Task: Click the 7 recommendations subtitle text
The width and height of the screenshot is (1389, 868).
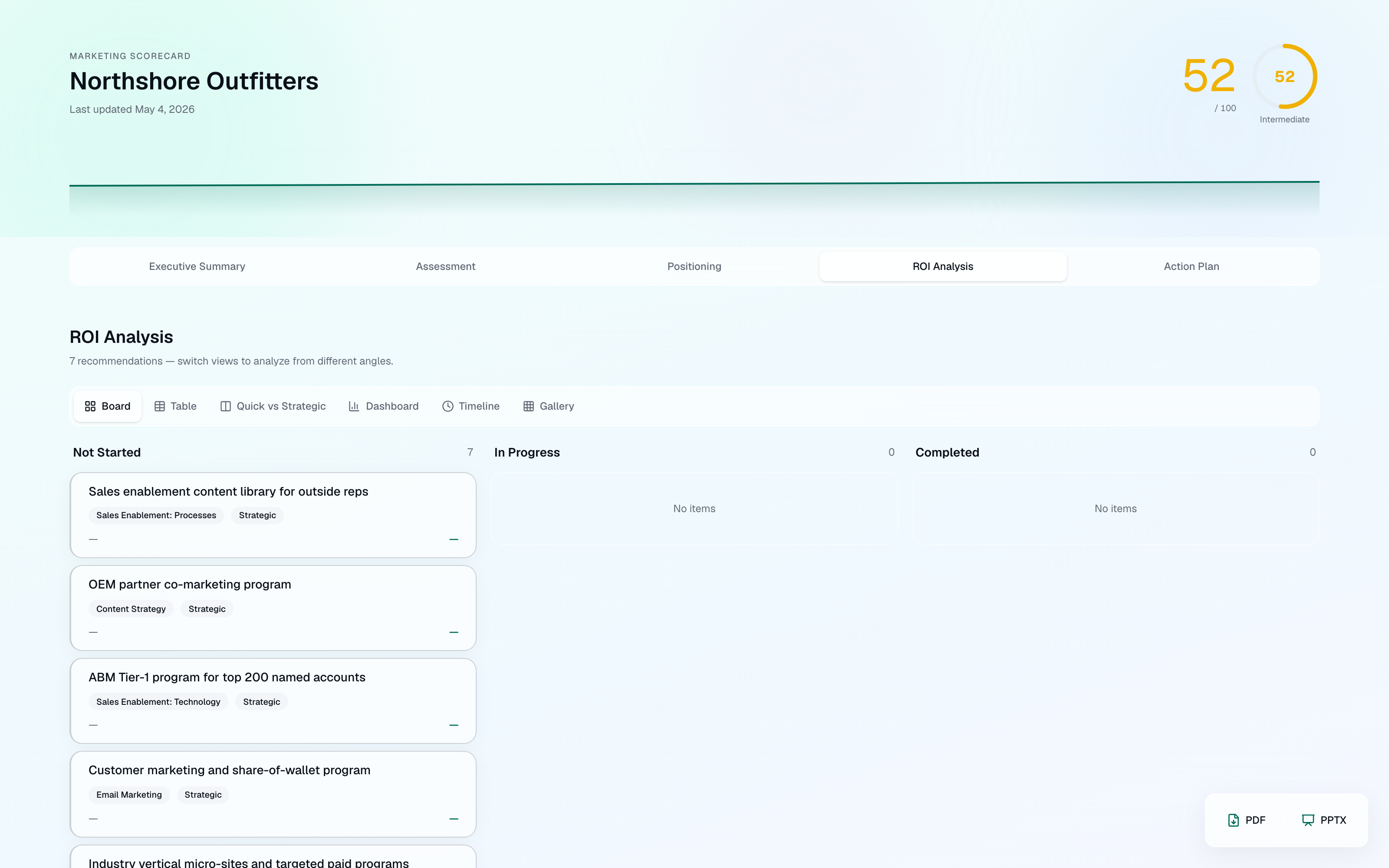Action: (x=231, y=361)
